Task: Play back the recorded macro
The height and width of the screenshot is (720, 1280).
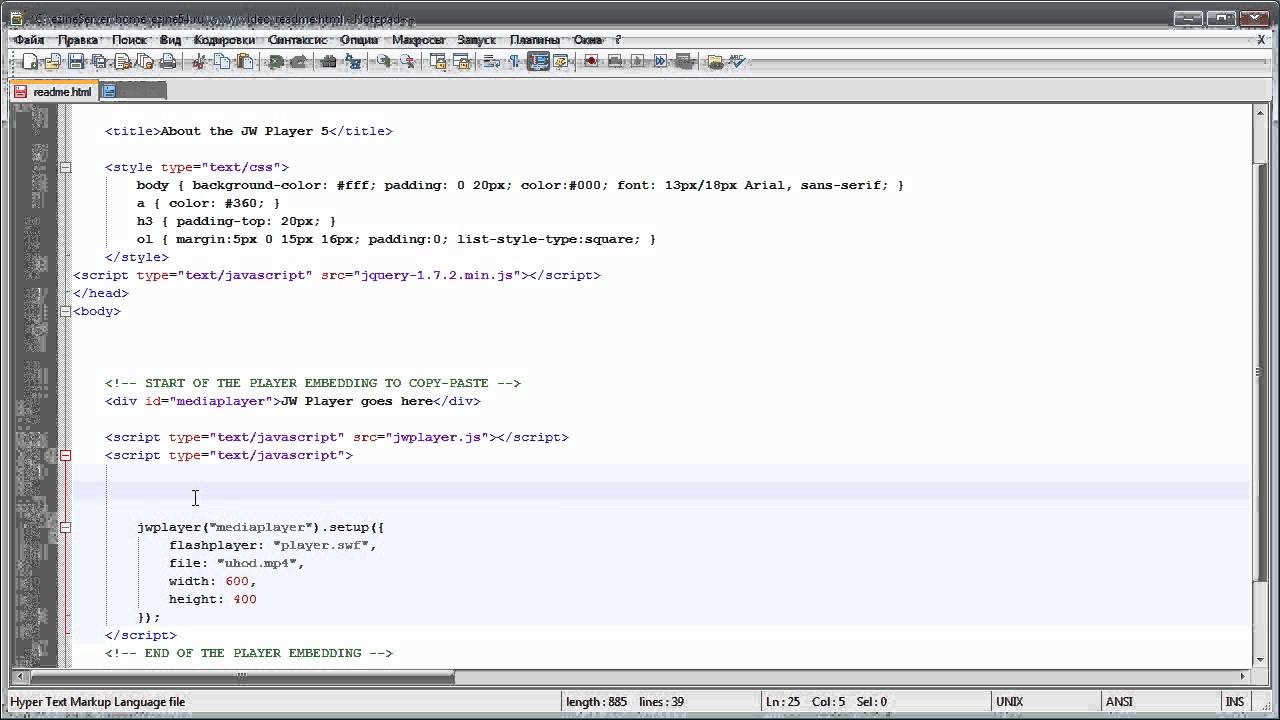Action: point(638,62)
